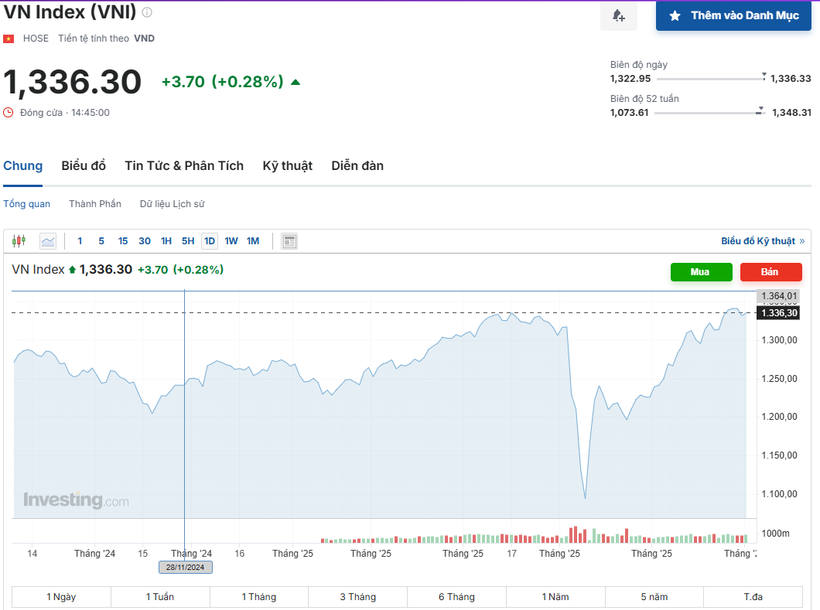Screen dimensions: 820x610
Task: Select the candlestick chart icon
Action: click(19, 240)
